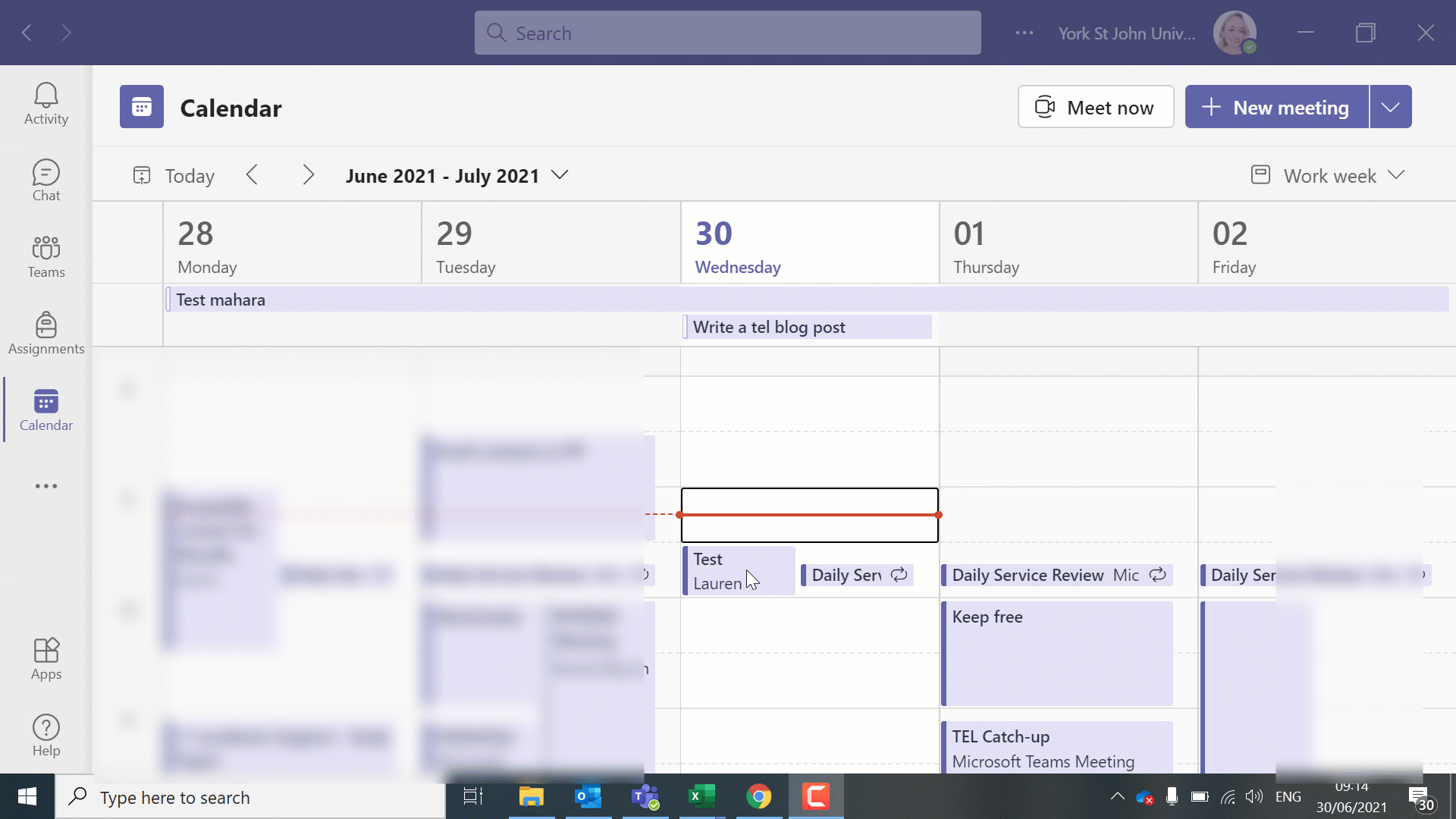
Task: Go forward with the history arrow
Action: [67, 33]
